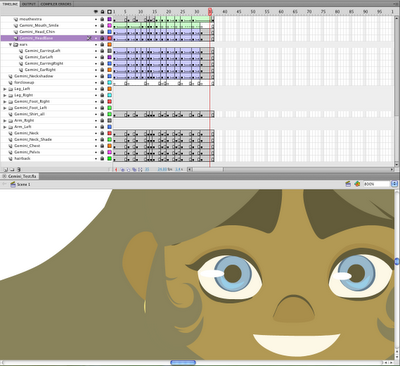
Task: Click the lock-all-layers padlock header icon
Action: tap(102, 12)
